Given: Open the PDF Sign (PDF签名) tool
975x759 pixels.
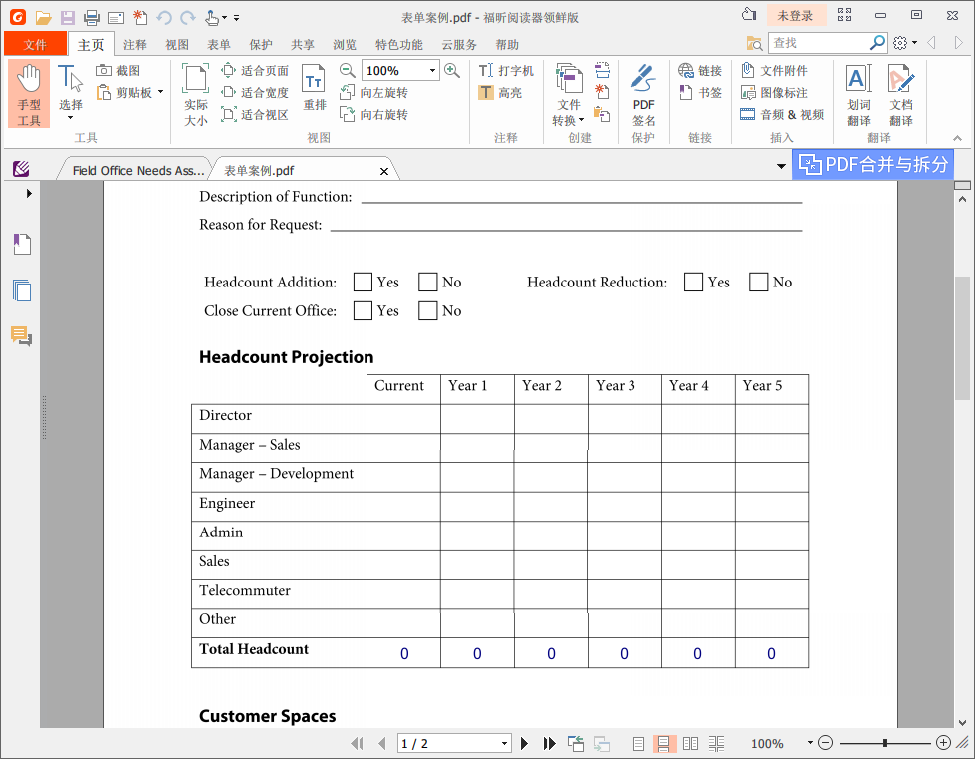Looking at the screenshot, I should 643,95.
